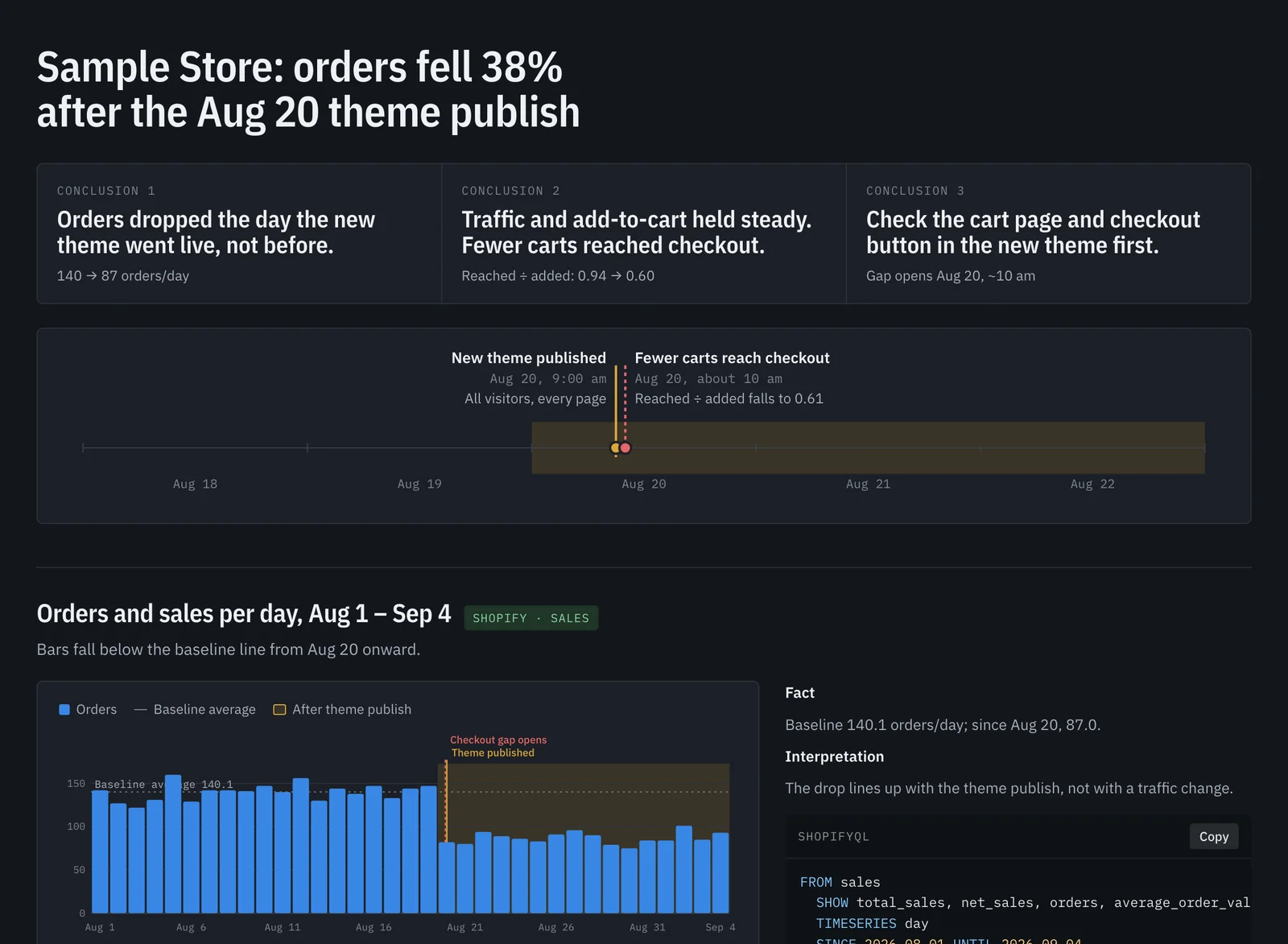Viewport: 1288px width, 944px height.
Task: Click the yellow theme-published dot on the timeline
Action: tap(616, 448)
